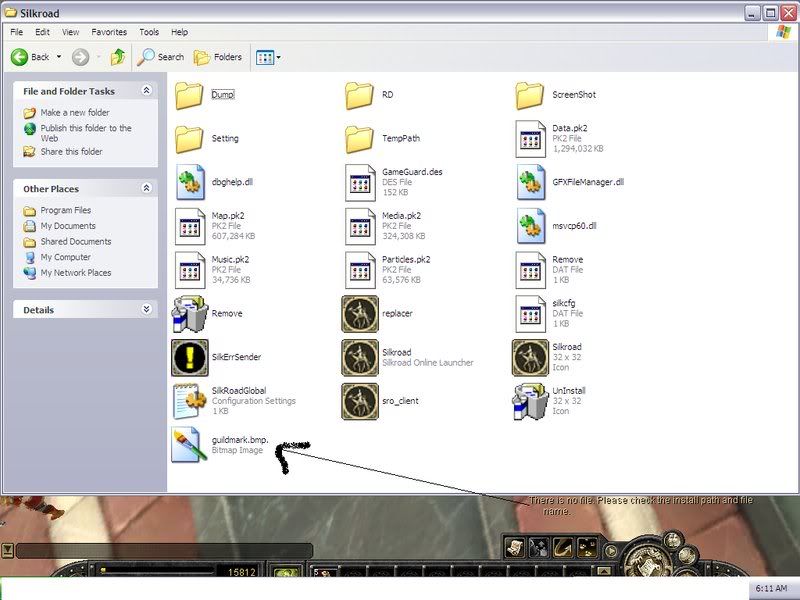800x600 pixels.
Task: Click the footprints icon in the game action bar
Action: click(587, 547)
